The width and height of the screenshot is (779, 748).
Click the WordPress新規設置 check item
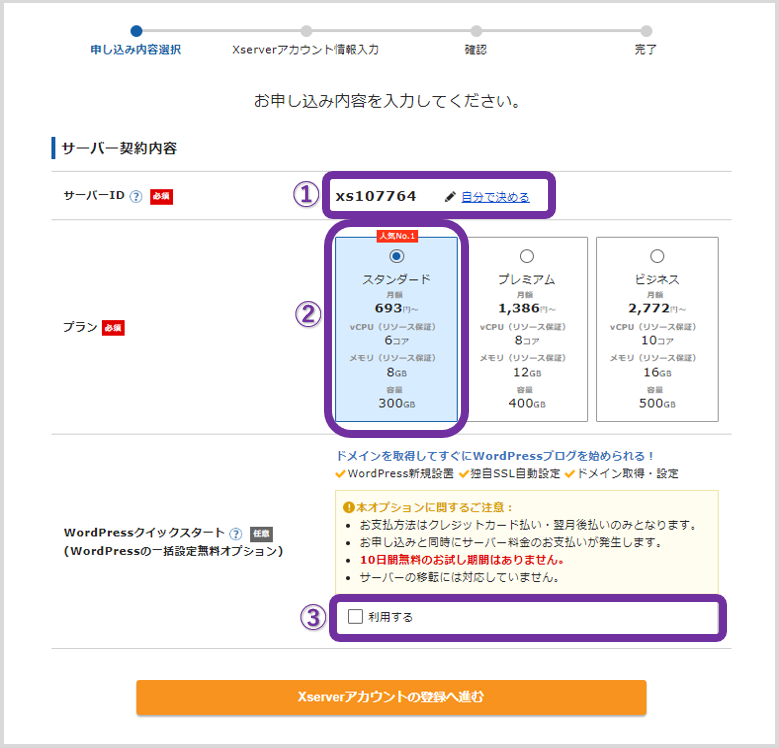coord(395,473)
